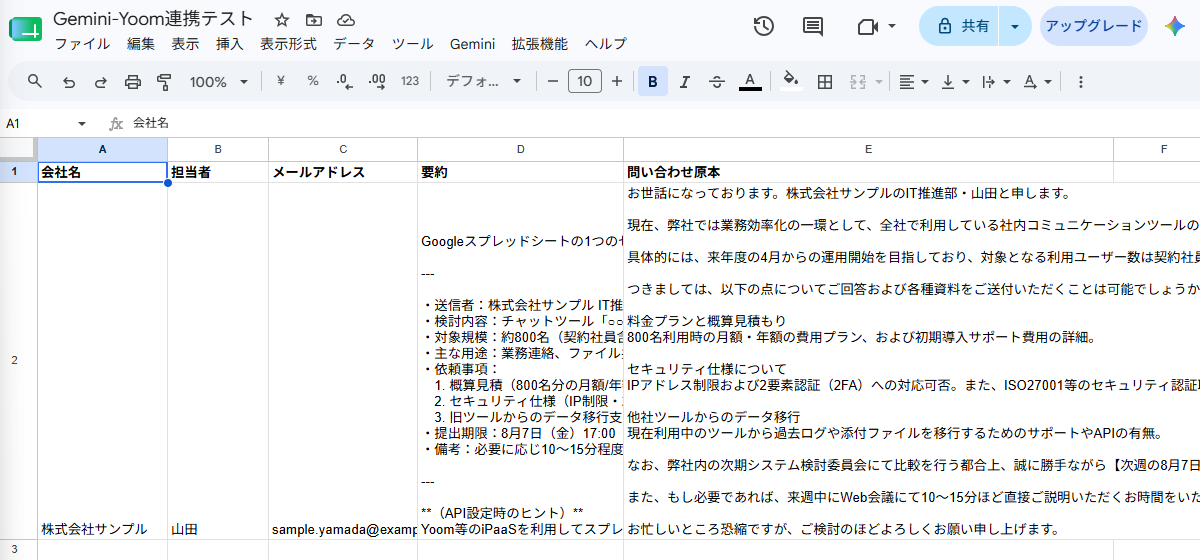
Task: Expand the share options arrow
Action: (x=1014, y=26)
